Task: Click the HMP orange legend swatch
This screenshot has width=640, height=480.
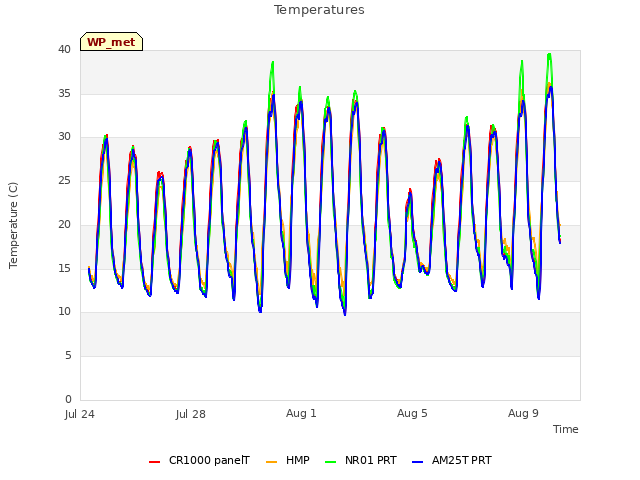Action: (271, 462)
